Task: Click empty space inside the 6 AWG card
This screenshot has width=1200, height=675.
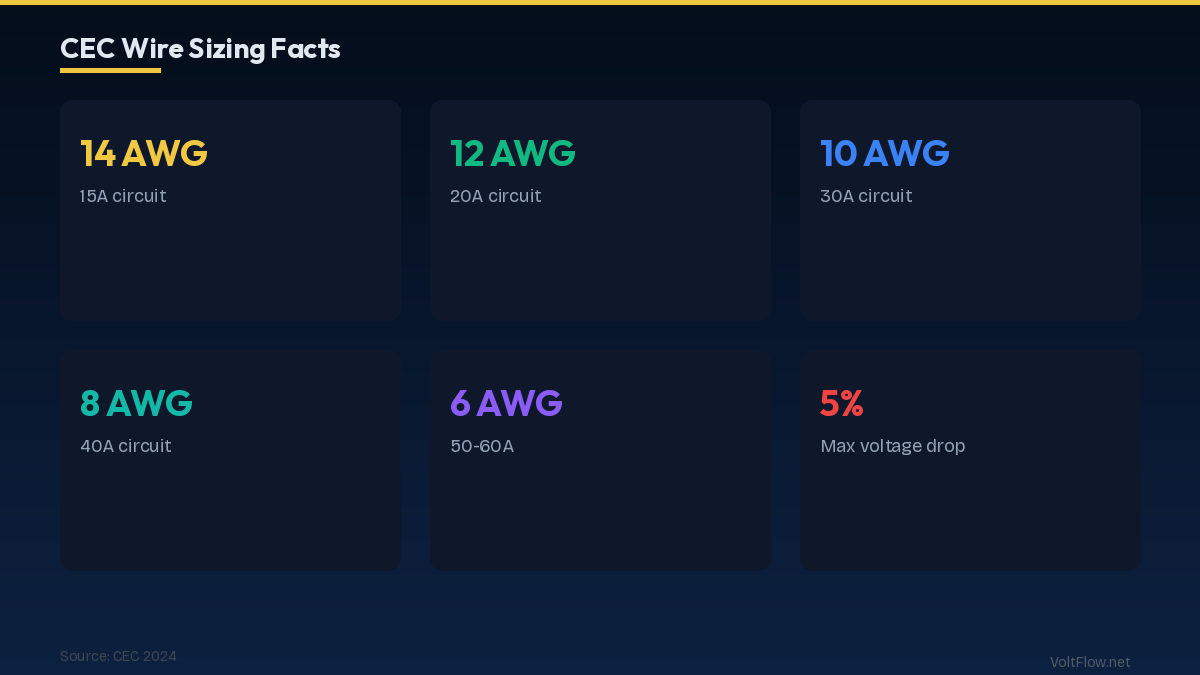Action: 600,515
